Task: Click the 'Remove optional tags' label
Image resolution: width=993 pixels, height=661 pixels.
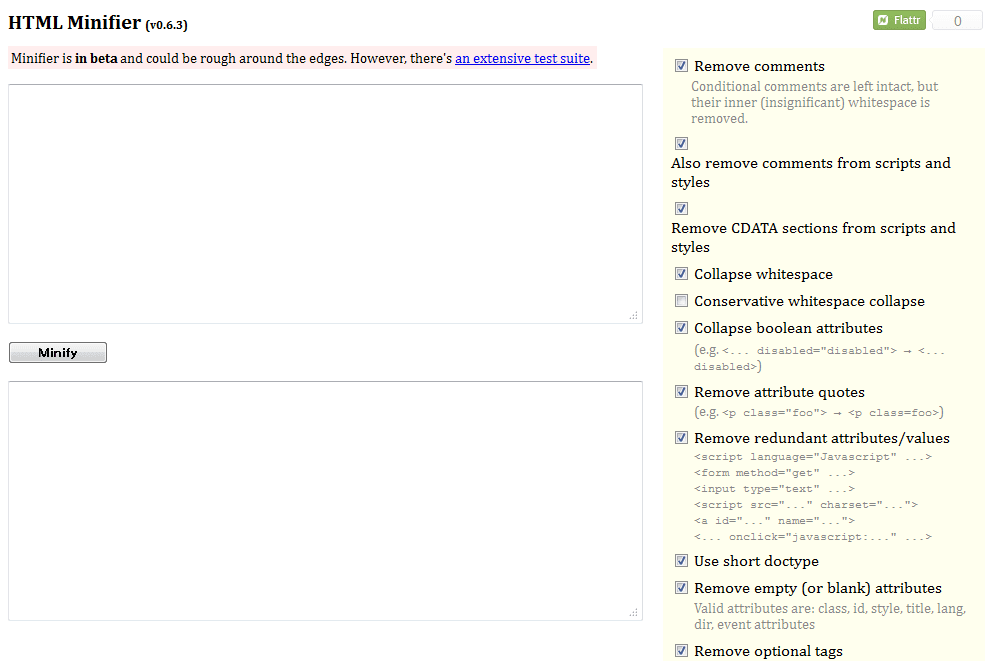Action: pos(768,651)
